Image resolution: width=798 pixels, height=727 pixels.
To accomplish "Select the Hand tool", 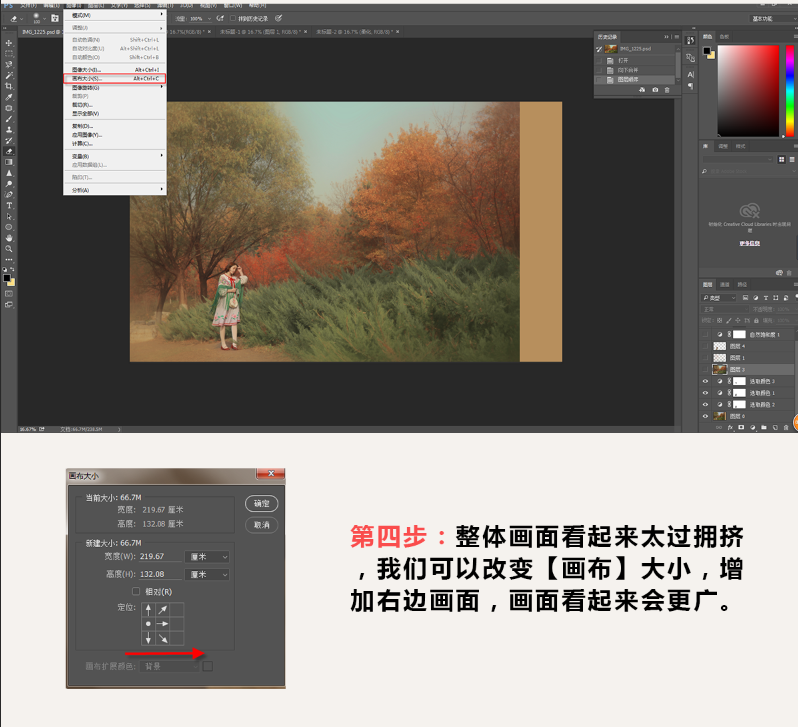I will [x=9, y=238].
